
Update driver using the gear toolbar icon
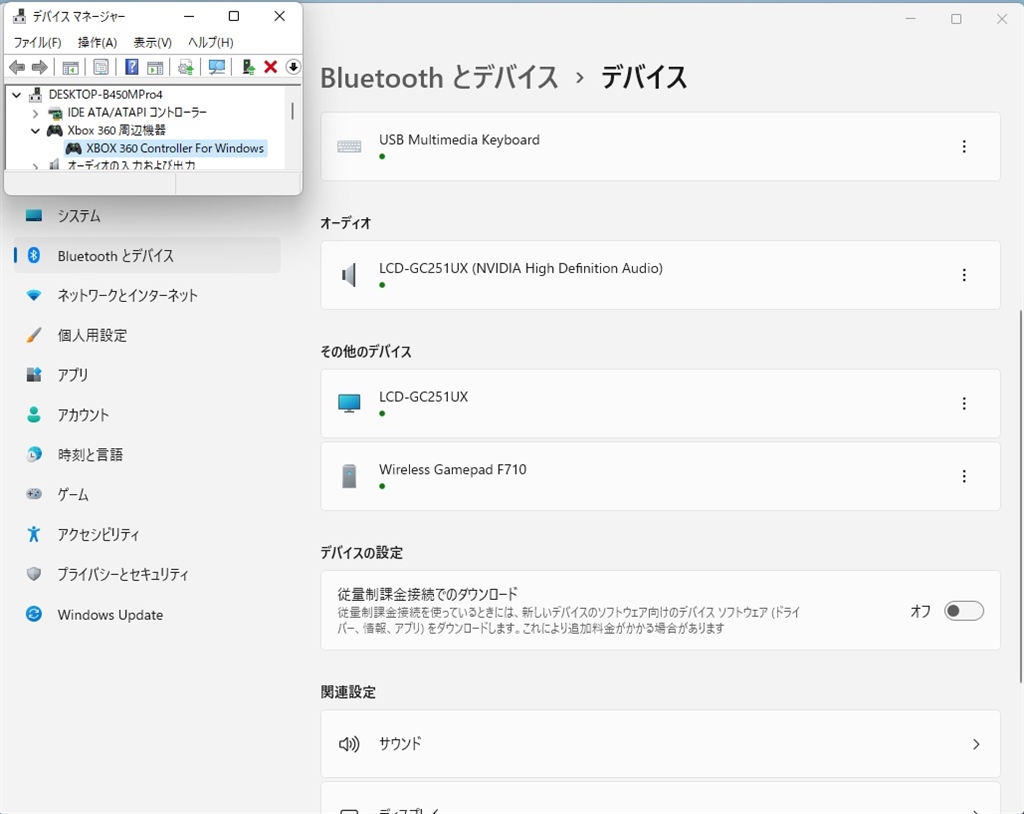point(185,67)
